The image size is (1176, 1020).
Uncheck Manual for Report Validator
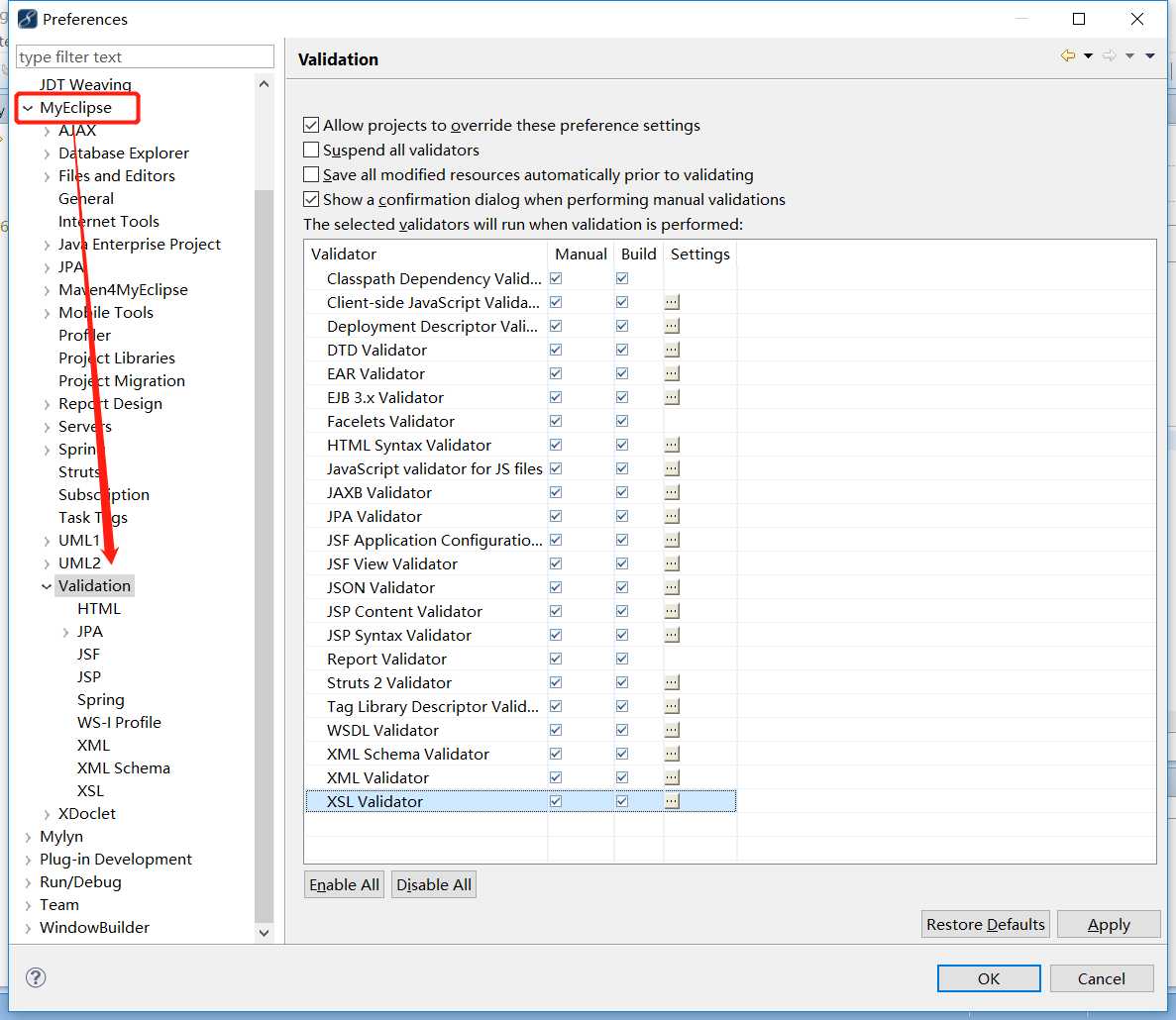coord(556,659)
